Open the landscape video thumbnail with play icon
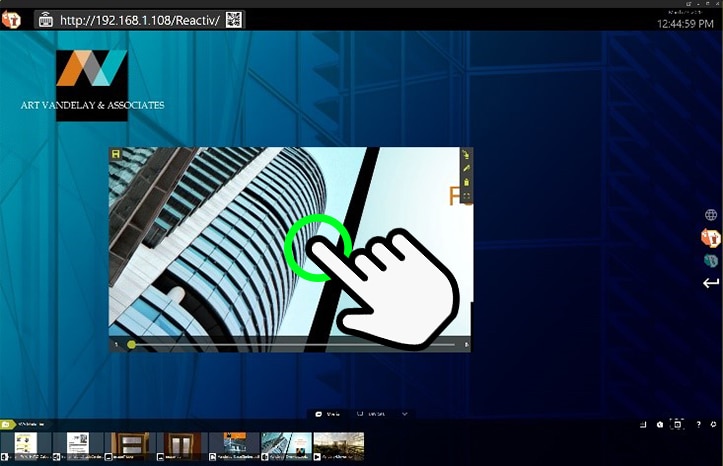This screenshot has width=723, height=466. tap(339, 446)
